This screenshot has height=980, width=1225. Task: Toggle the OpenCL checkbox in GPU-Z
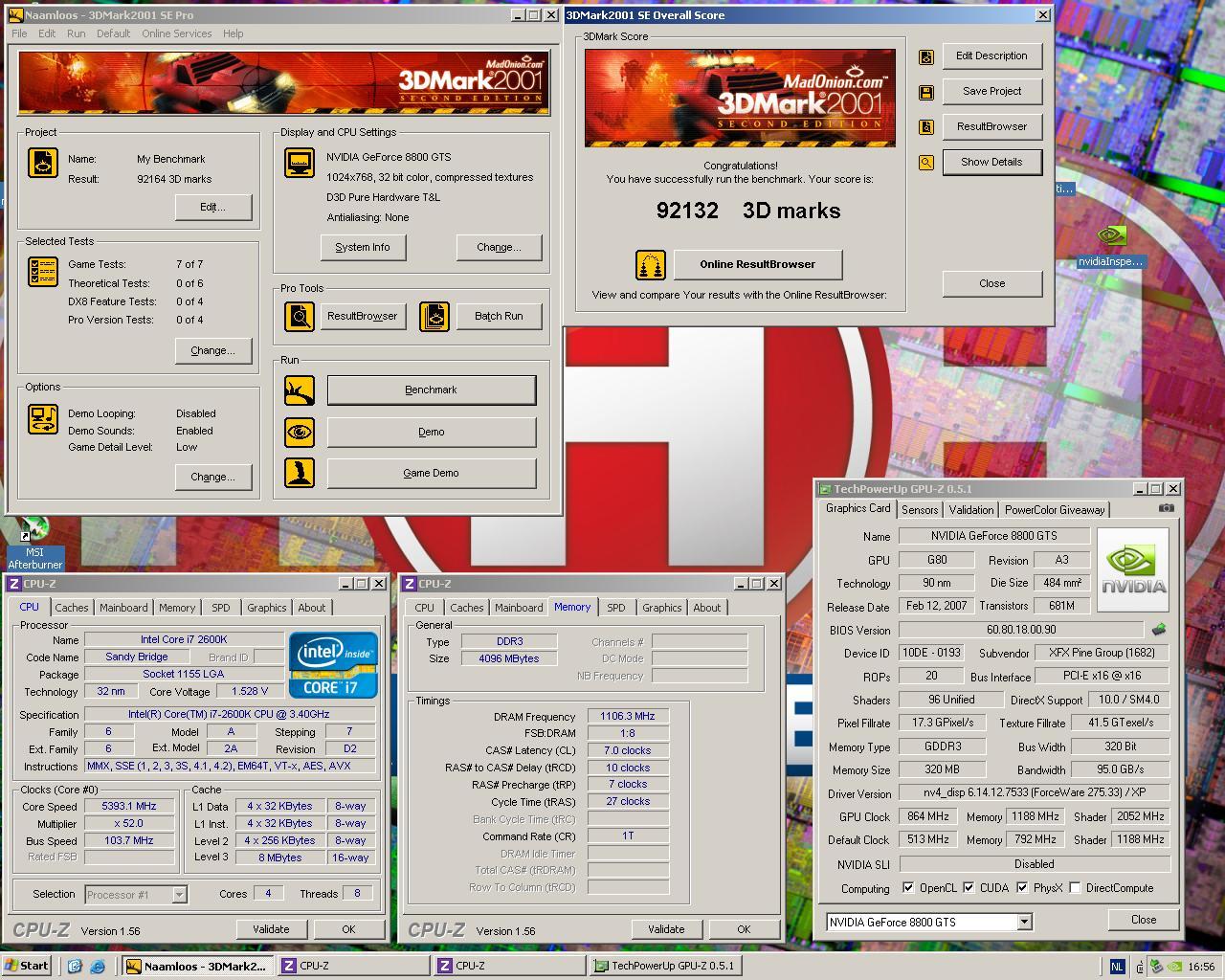click(x=907, y=888)
